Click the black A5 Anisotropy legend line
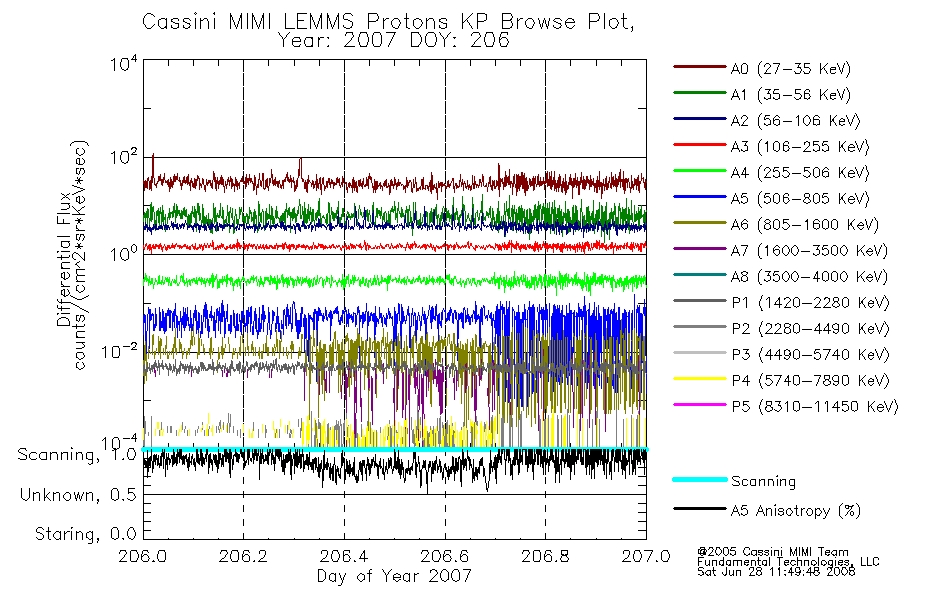Viewport: 950px width, 600px height. click(x=700, y=508)
